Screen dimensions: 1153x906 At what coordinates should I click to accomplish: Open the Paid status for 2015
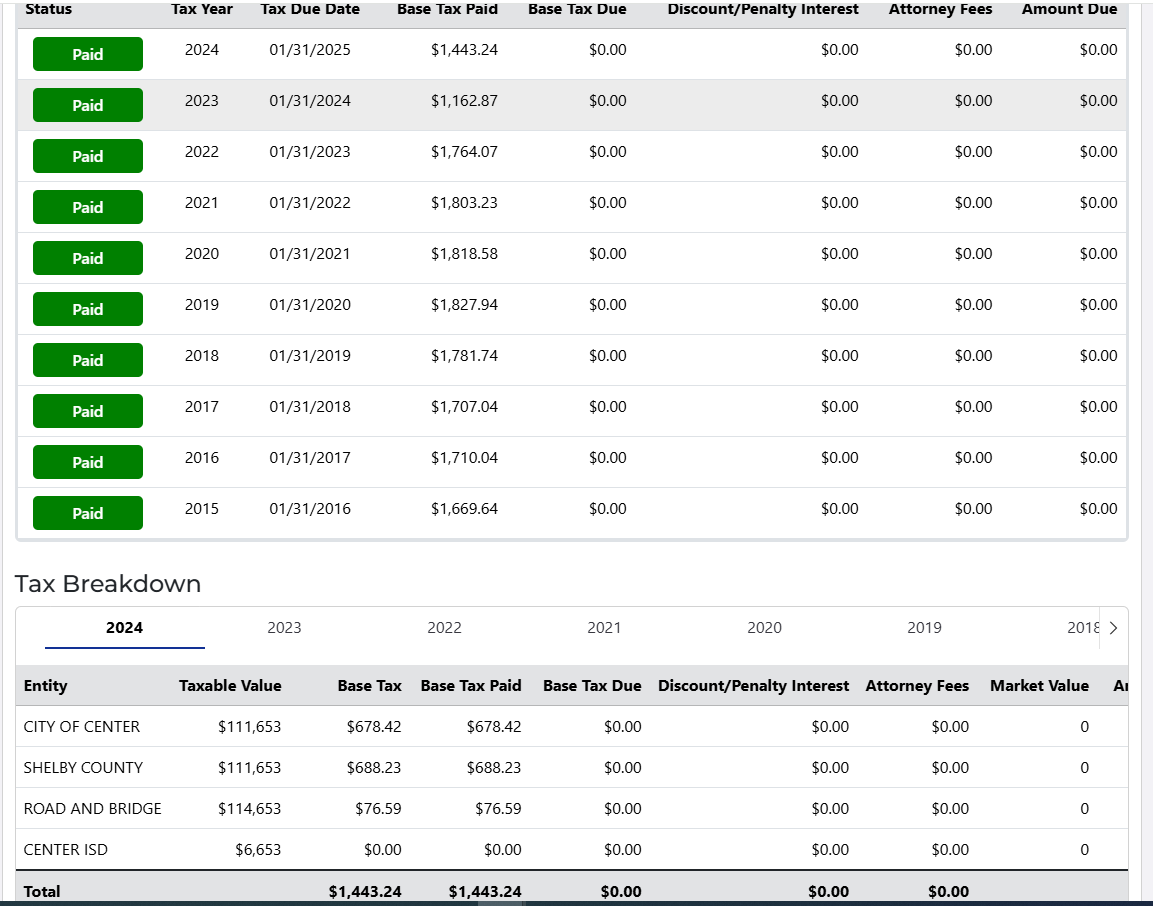click(x=88, y=513)
